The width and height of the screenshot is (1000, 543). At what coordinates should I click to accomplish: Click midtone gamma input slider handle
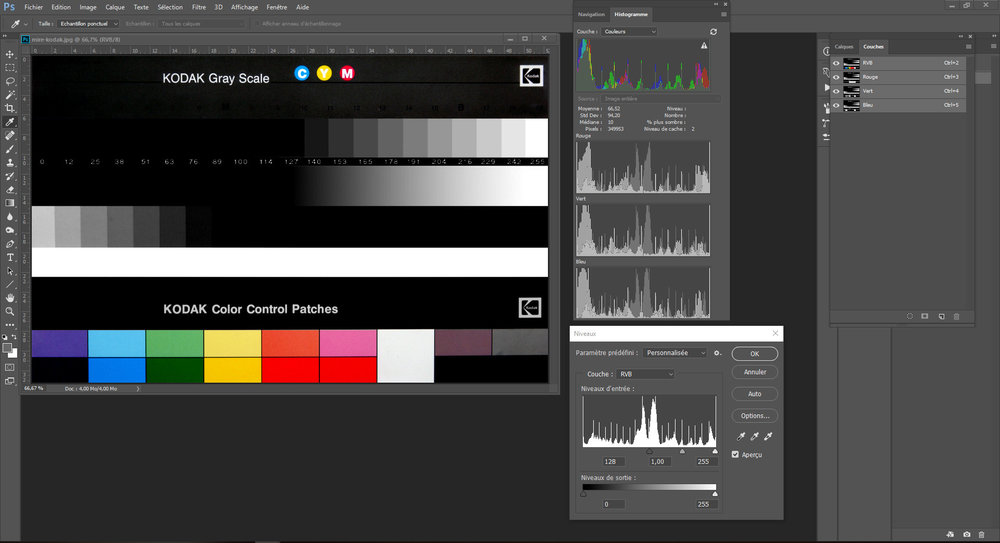click(x=682, y=451)
